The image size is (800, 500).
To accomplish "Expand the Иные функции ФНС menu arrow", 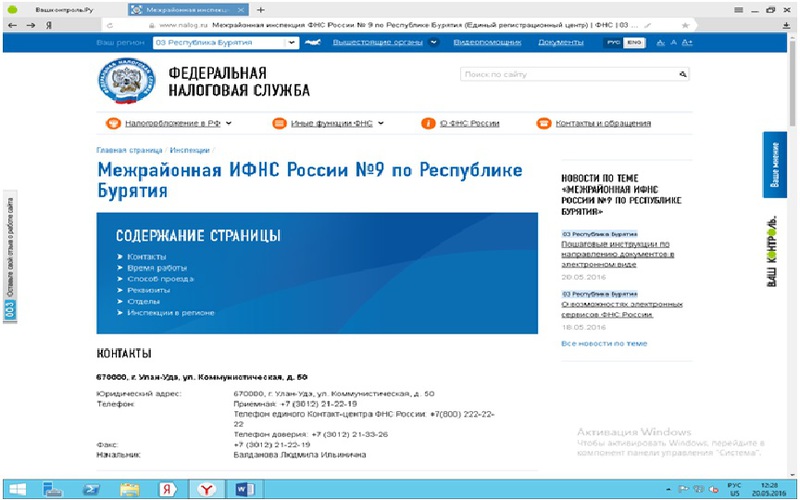I will (x=381, y=123).
